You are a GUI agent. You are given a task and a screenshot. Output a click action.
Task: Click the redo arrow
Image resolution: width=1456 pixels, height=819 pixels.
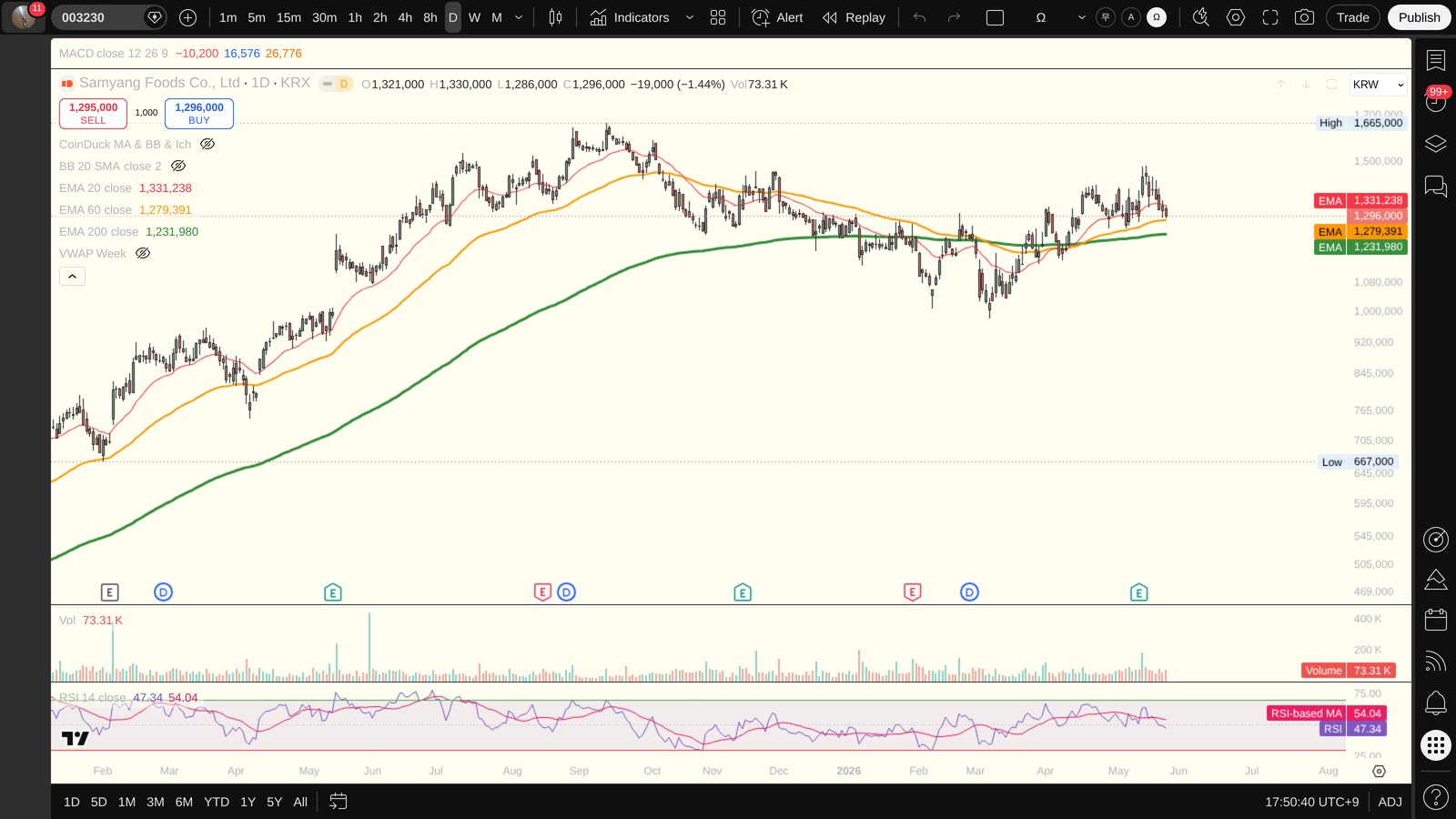(954, 17)
